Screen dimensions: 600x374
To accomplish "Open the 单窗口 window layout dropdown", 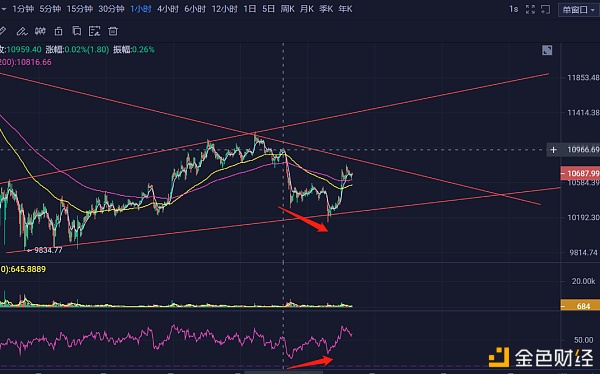I will point(579,10).
